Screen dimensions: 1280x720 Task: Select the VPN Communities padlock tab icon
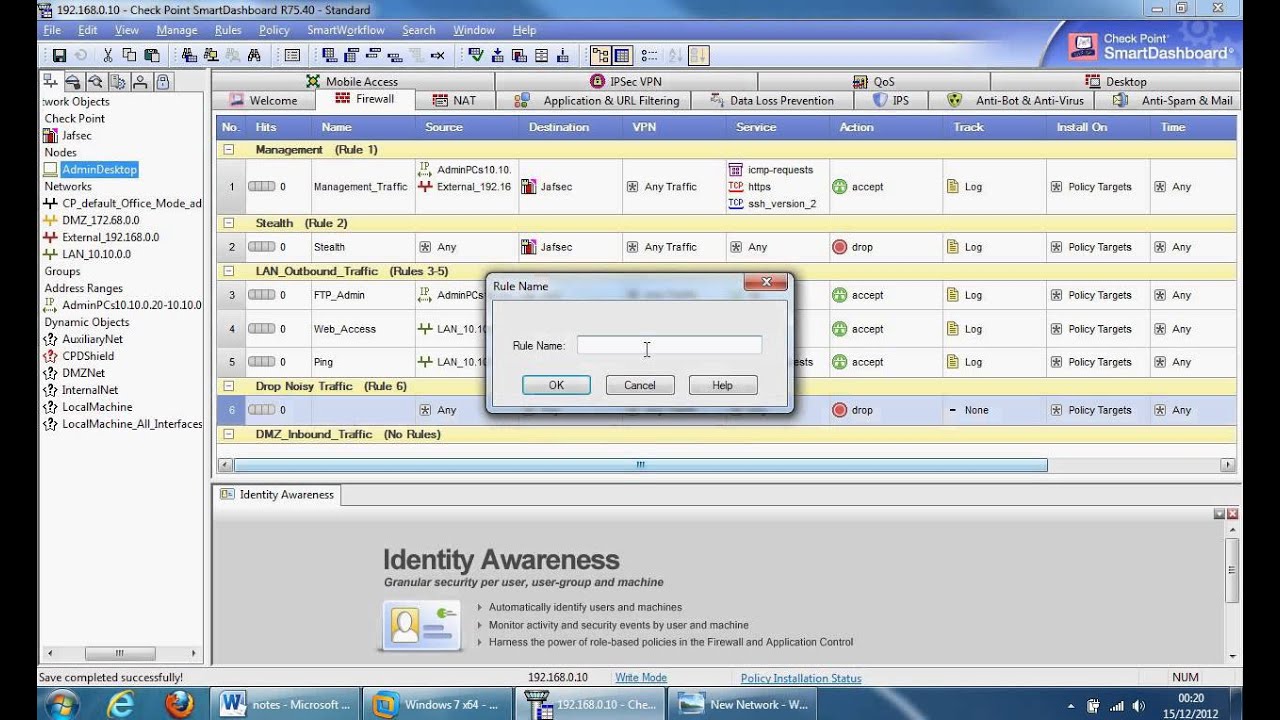coord(162,81)
